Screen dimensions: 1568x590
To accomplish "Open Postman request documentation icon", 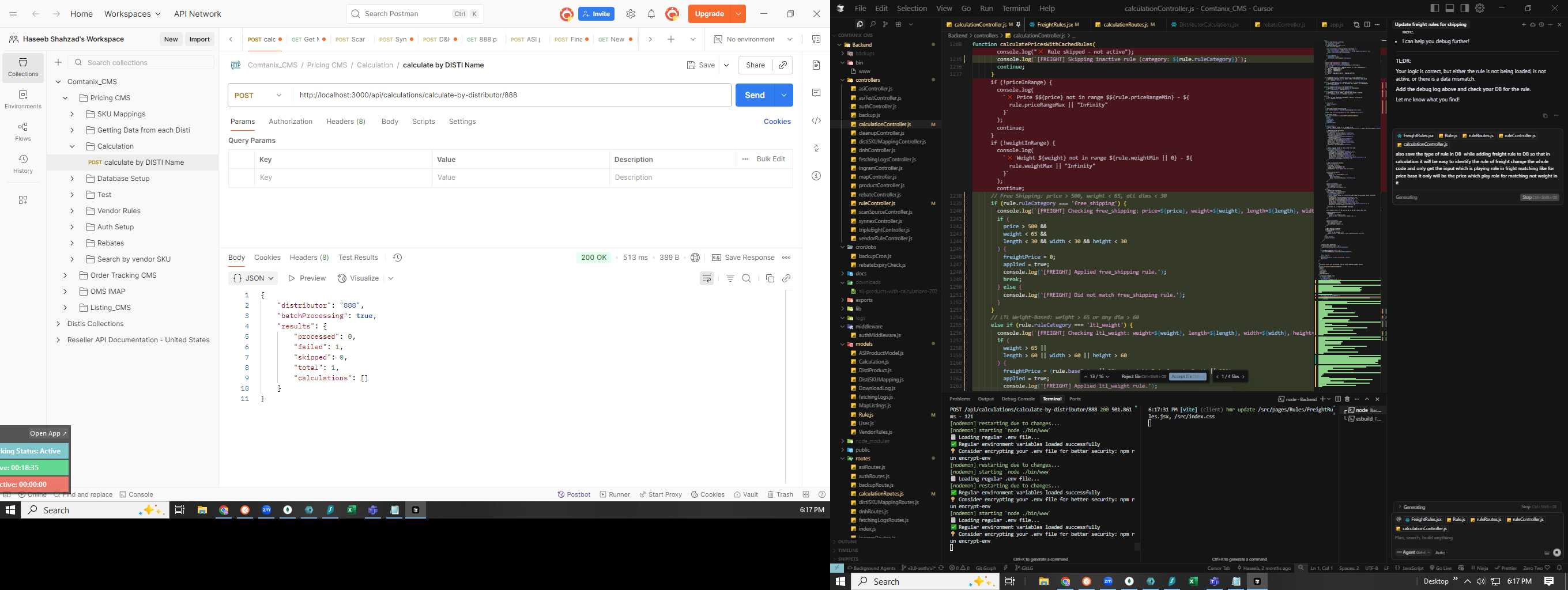I will pos(816,65).
